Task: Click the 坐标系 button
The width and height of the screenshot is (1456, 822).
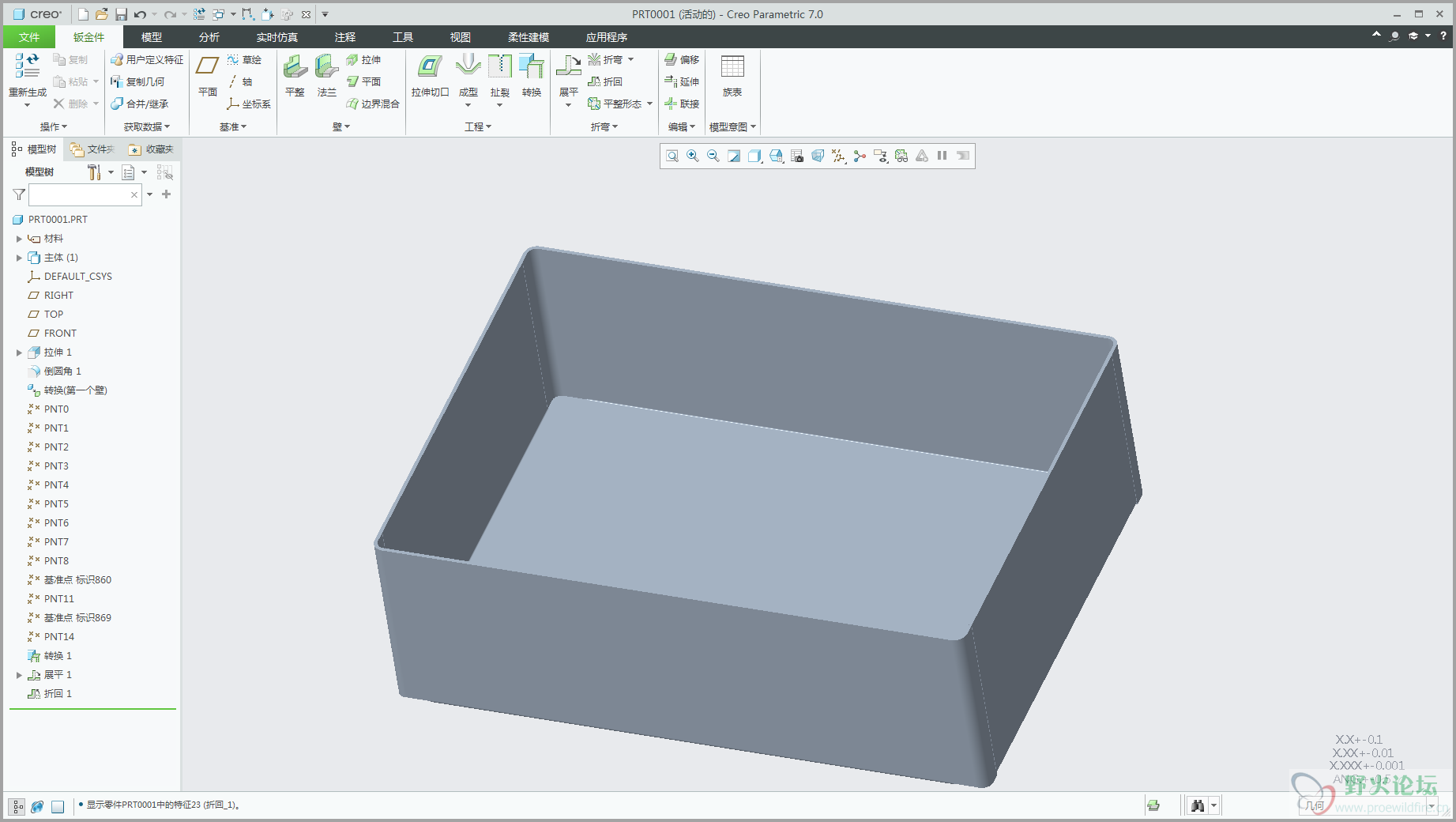Action: click(x=249, y=104)
